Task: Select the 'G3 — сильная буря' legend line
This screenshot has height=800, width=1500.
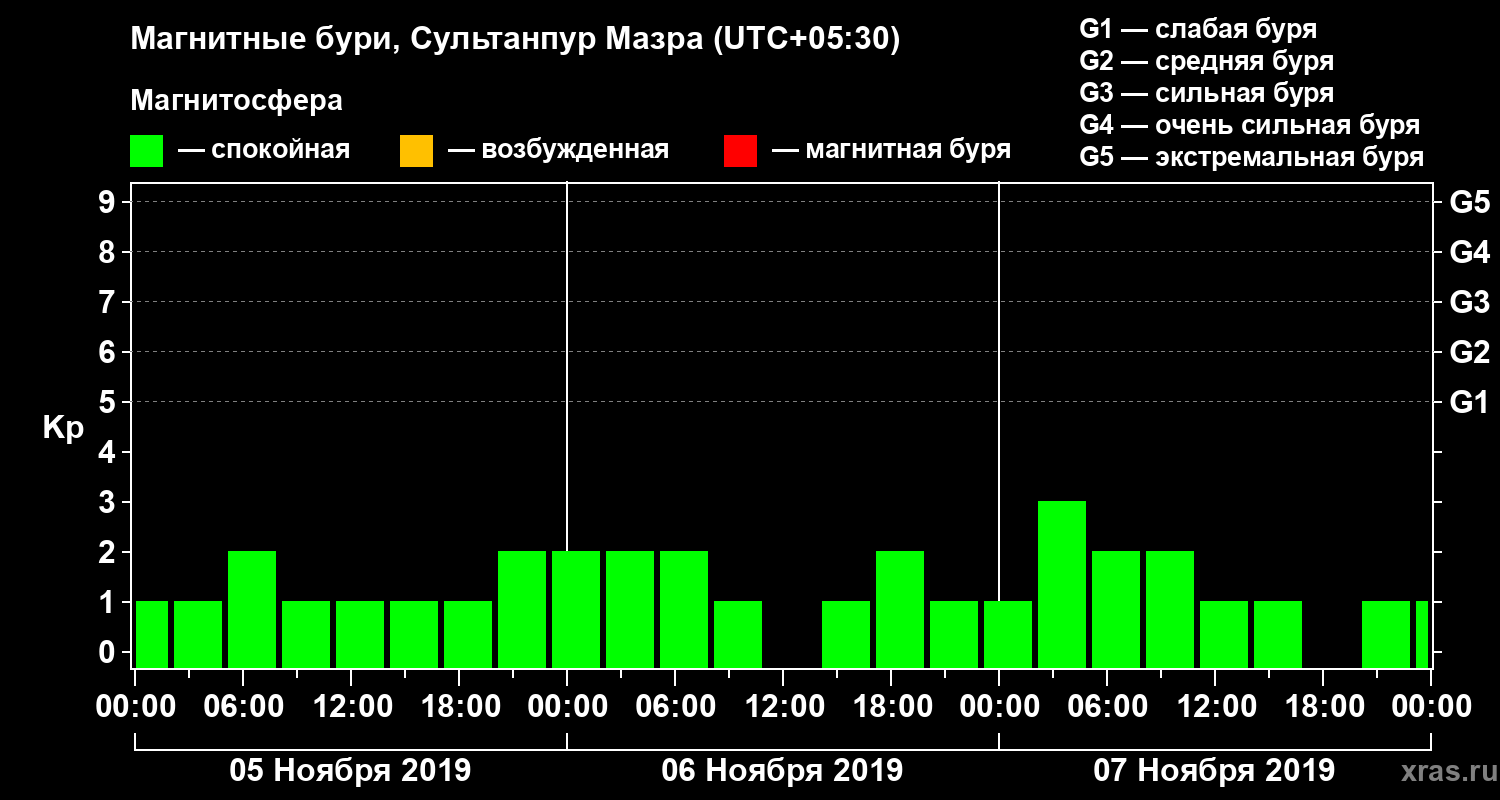Action: coord(1206,93)
